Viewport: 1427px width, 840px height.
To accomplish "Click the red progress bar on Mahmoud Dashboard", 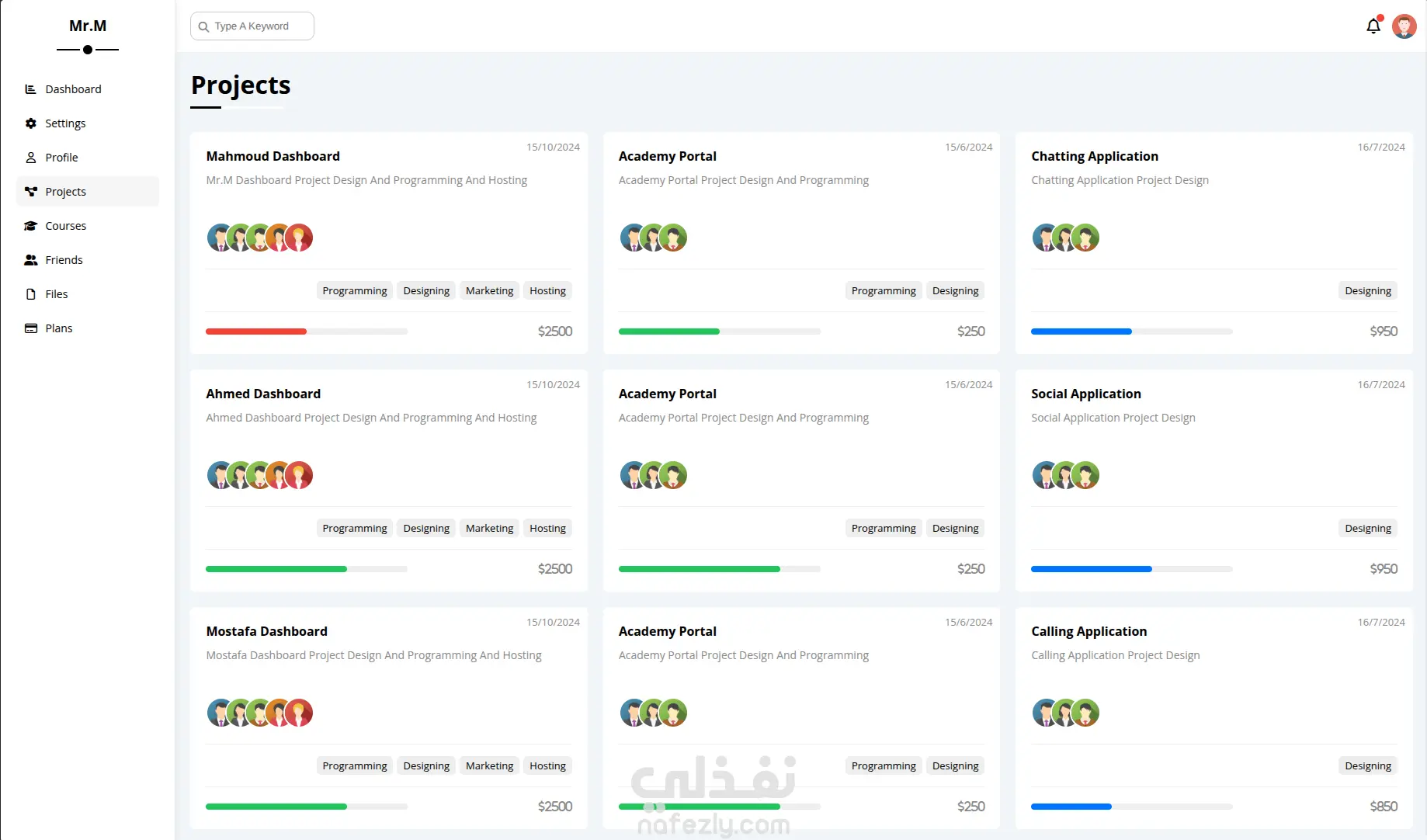I will pyautogui.click(x=256, y=331).
